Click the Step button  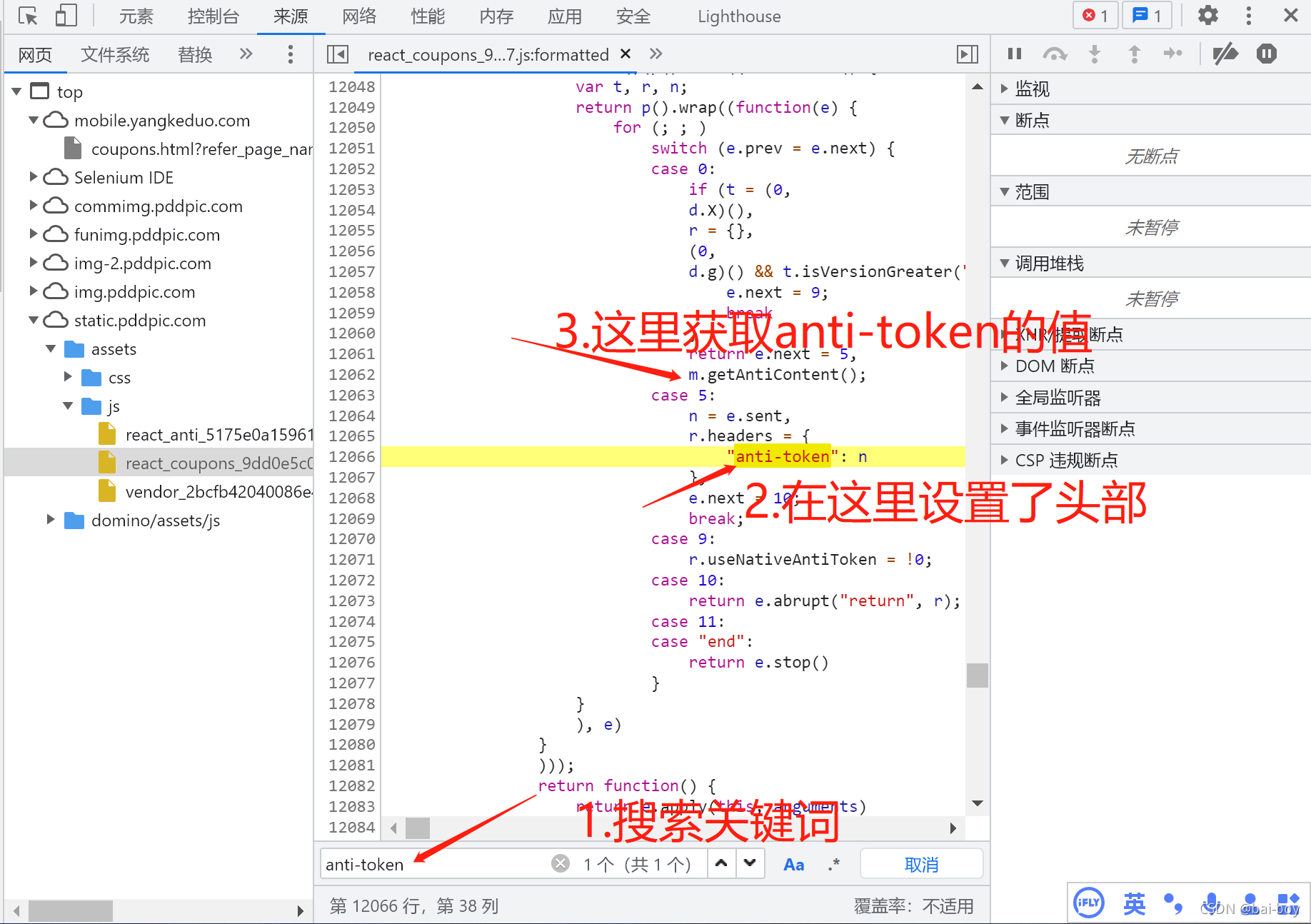pos(1172,54)
